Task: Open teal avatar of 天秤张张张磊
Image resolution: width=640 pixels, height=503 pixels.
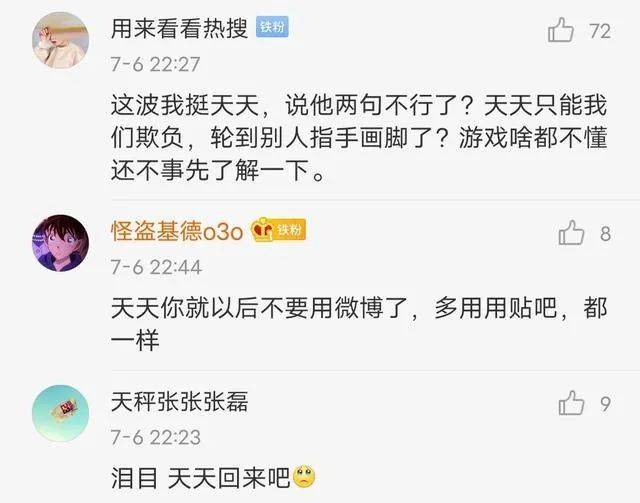Action: 60,413
